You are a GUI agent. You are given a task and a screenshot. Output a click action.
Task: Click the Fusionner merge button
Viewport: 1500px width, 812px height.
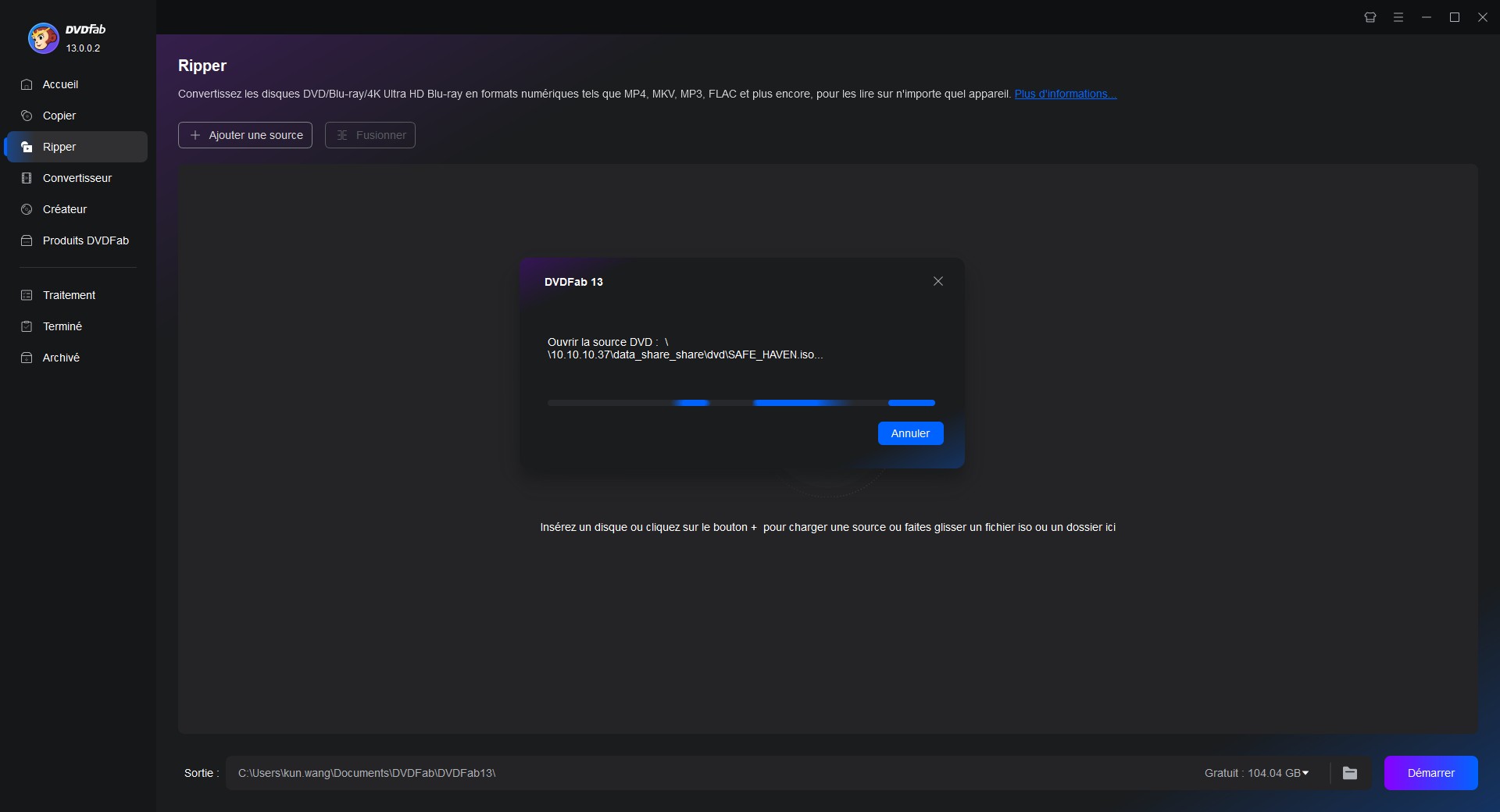370,135
